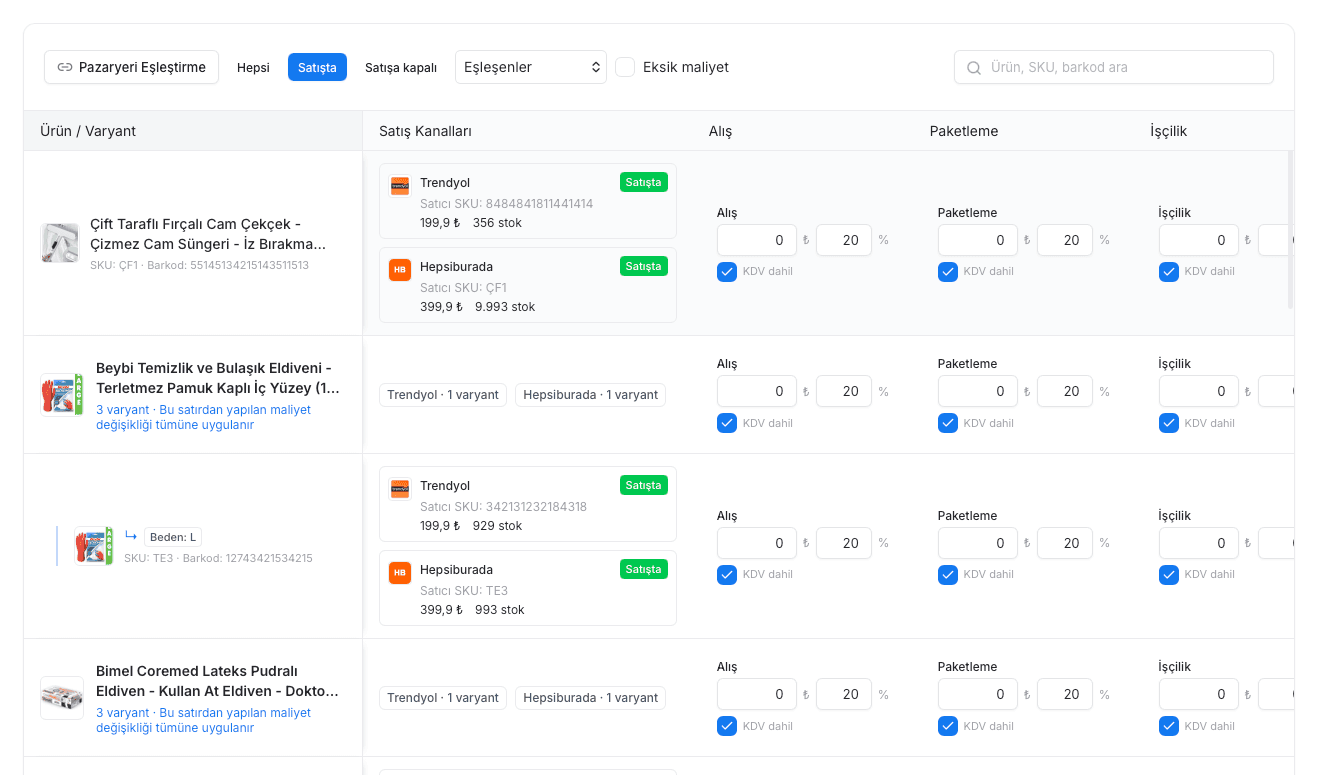Uncheck Paketleme KDV dahil for Çift Taraflı row
This screenshot has width=1323, height=775.
click(x=948, y=271)
